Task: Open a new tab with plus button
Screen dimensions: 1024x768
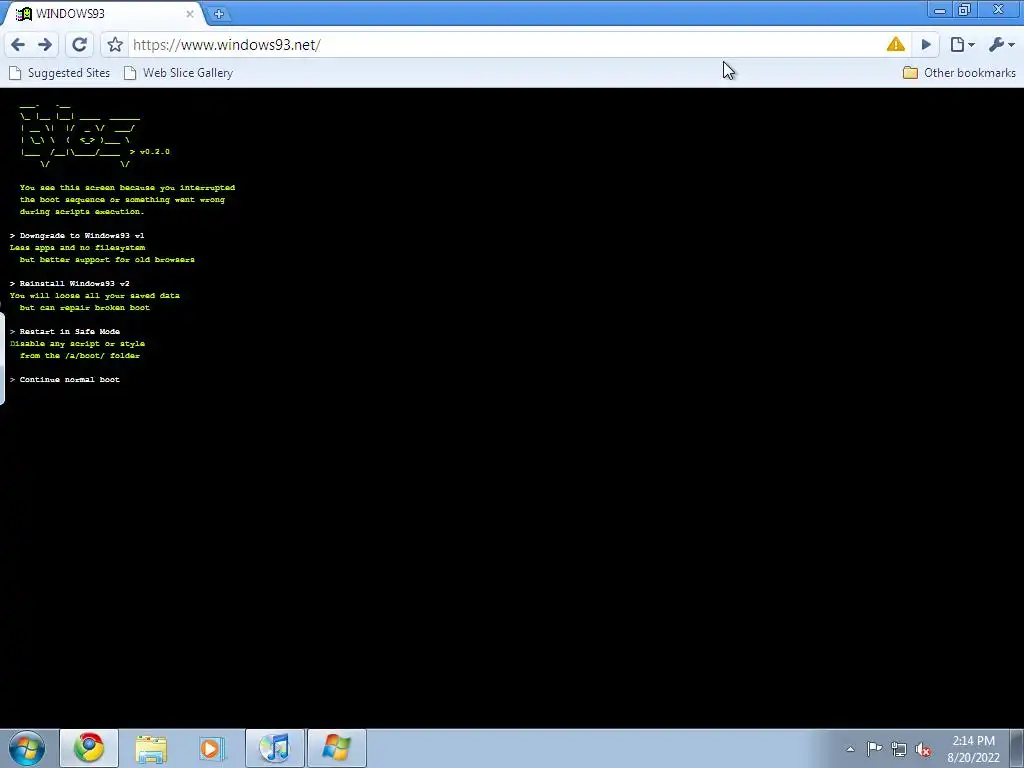Action: [x=218, y=14]
